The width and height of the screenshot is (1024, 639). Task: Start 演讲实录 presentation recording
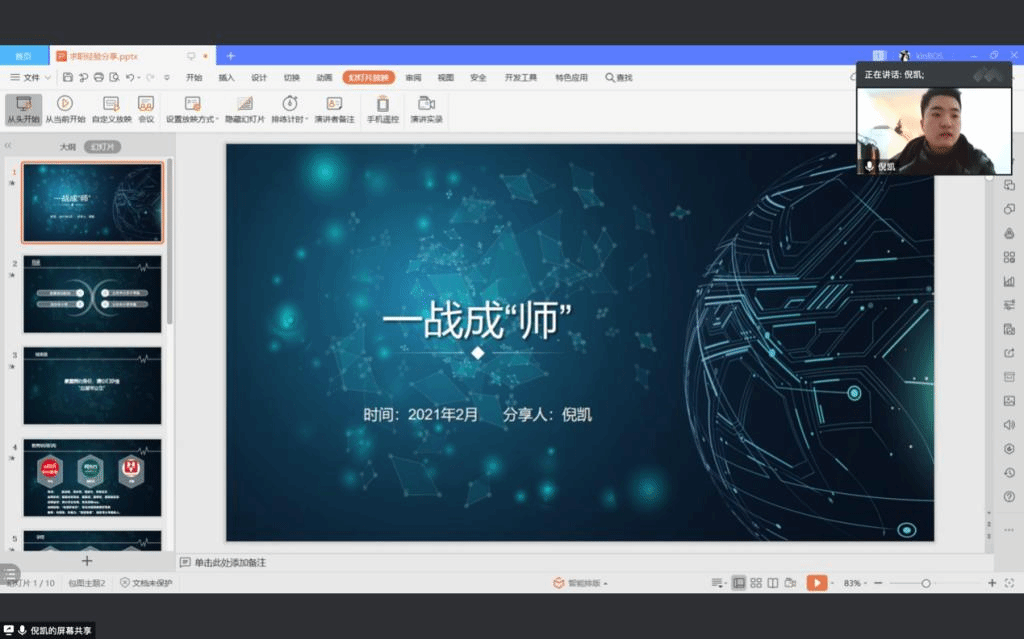(x=426, y=103)
